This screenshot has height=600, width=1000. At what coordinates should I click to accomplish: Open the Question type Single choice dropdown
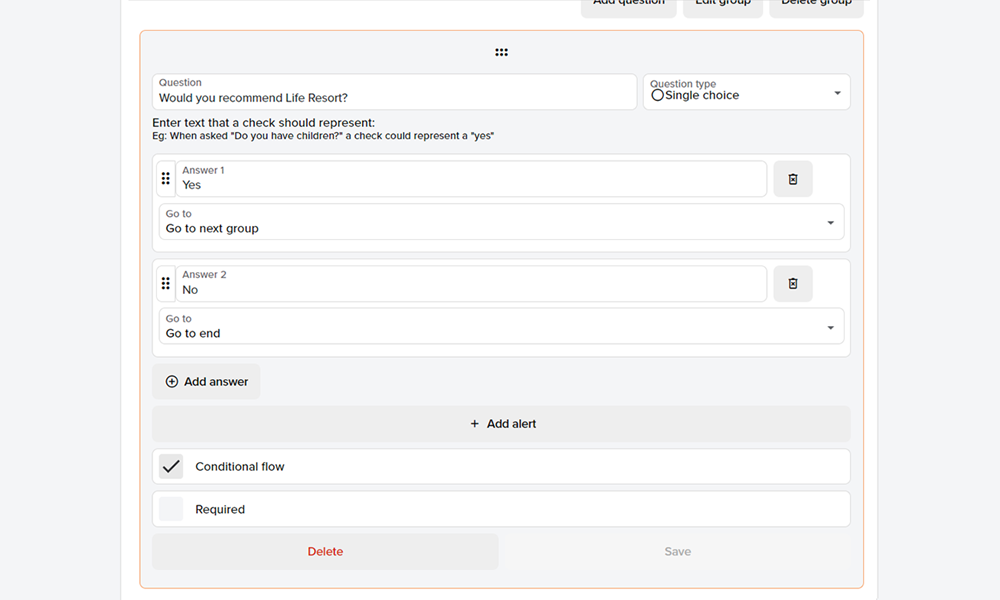pos(746,92)
